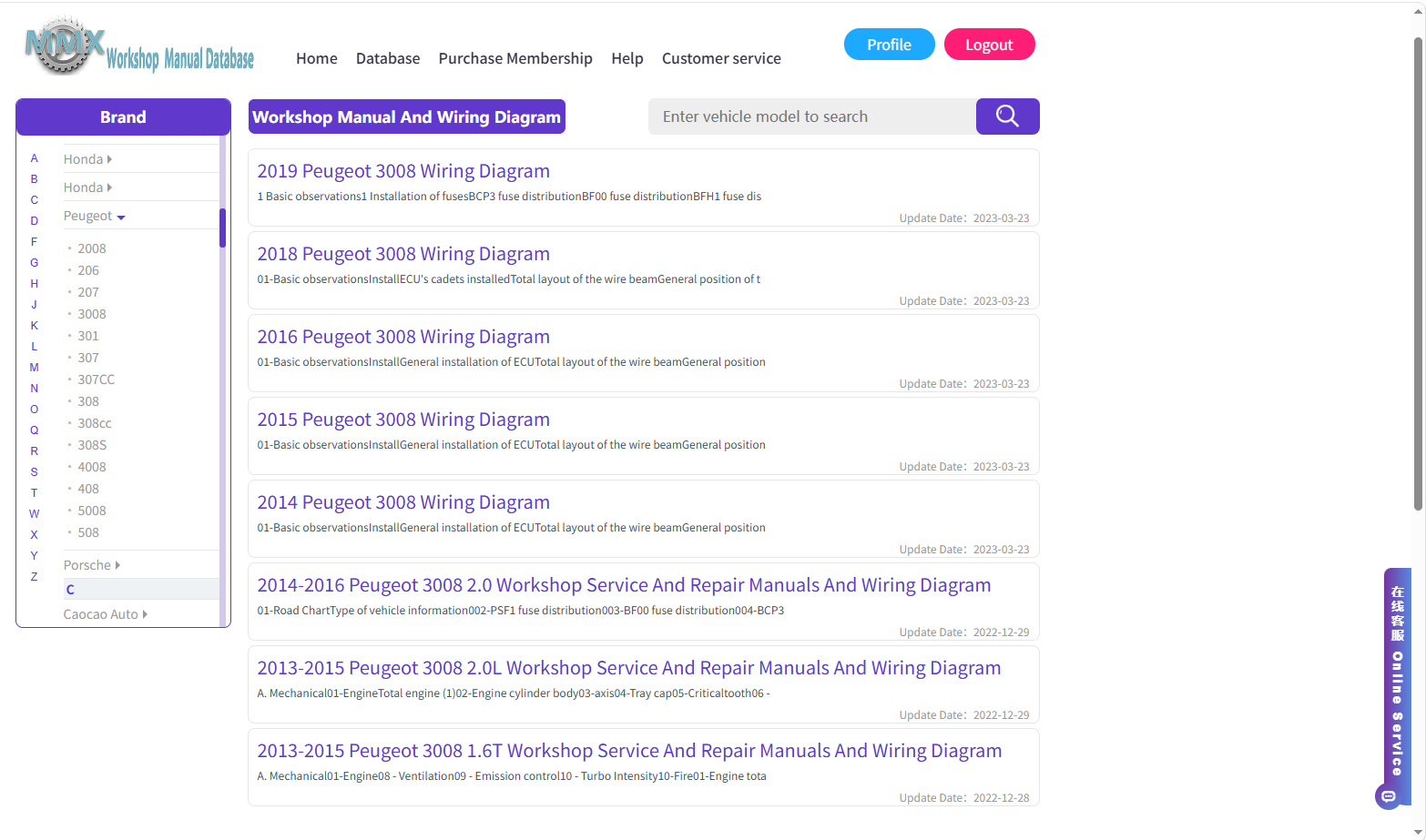
Task: Jump to brands starting with J
Action: point(35,305)
